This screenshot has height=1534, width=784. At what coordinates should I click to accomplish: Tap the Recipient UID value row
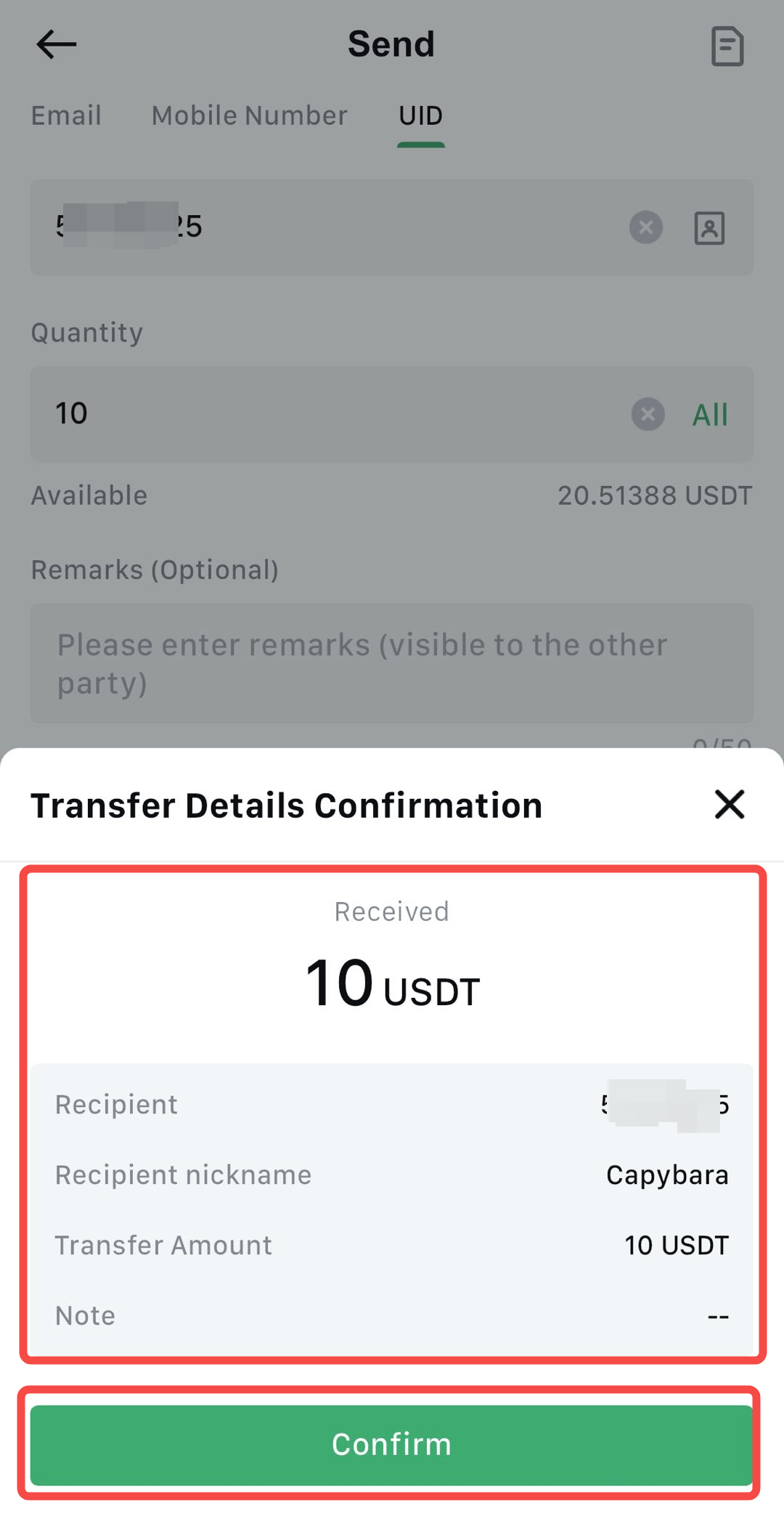(392, 1105)
